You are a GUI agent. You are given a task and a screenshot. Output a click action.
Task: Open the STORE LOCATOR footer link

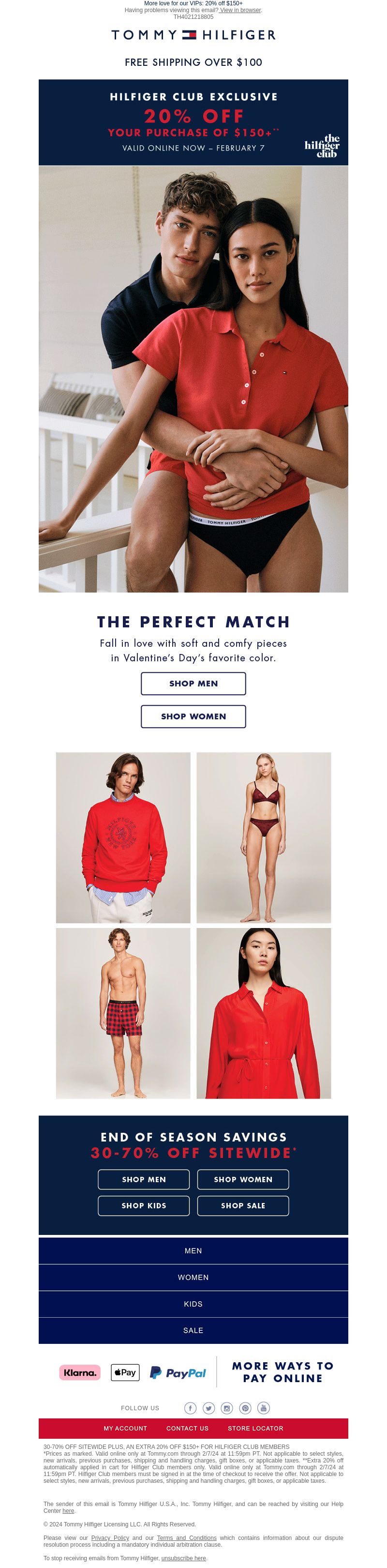pyautogui.click(x=255, y=1428)
